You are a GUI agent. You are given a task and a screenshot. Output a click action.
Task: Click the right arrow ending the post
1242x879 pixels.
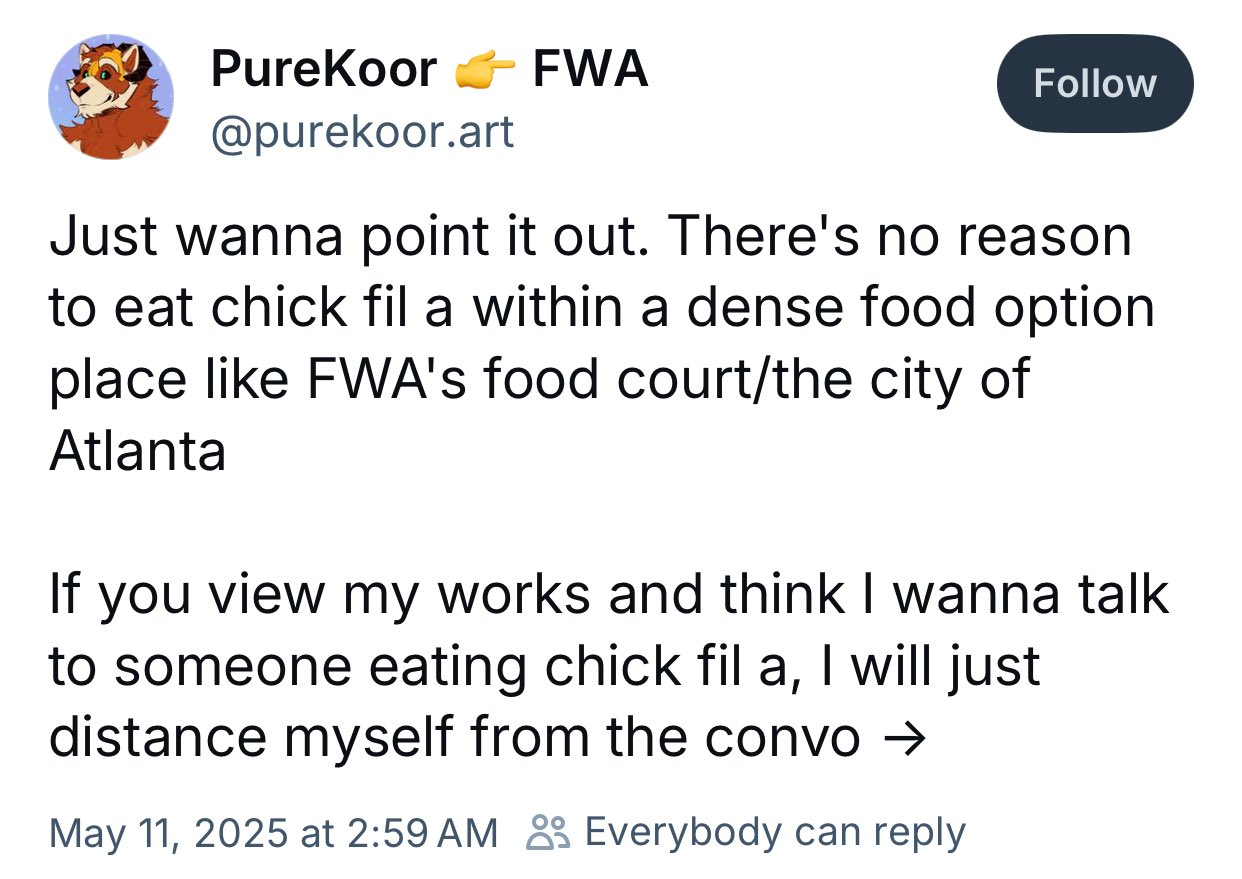(x=904, y=738)
